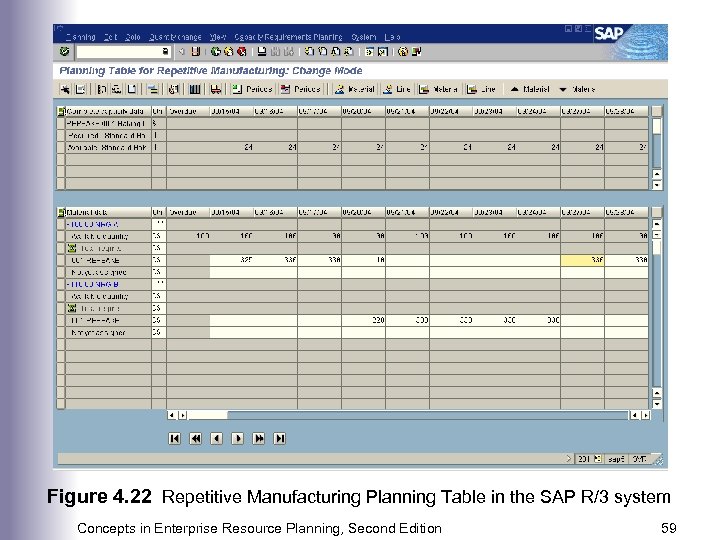Click the cell containing 220 in NRG-B row
This screenshot has height=540, width=720.
(363, 320)
